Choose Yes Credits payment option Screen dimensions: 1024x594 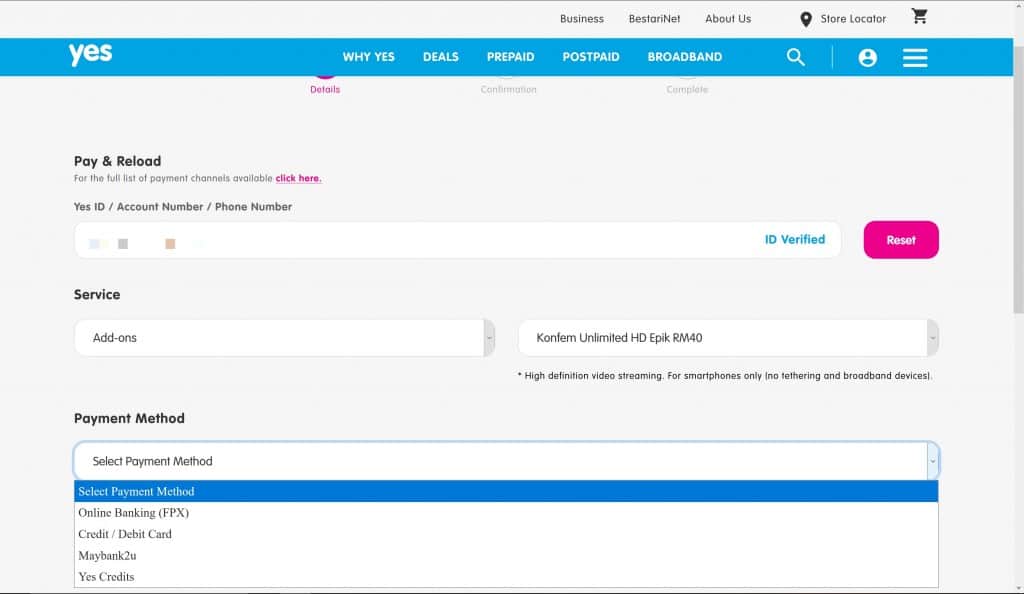pyautogui.click(x=506, y=577)
